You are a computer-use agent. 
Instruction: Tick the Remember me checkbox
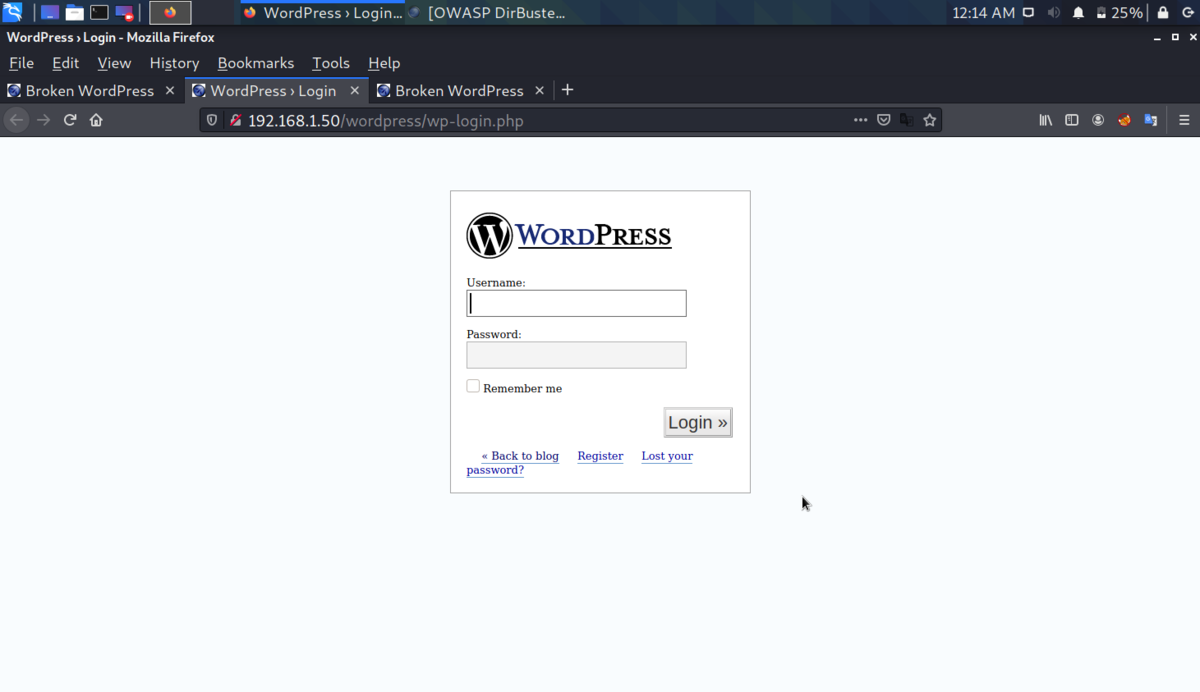click(x=473, y=386)
